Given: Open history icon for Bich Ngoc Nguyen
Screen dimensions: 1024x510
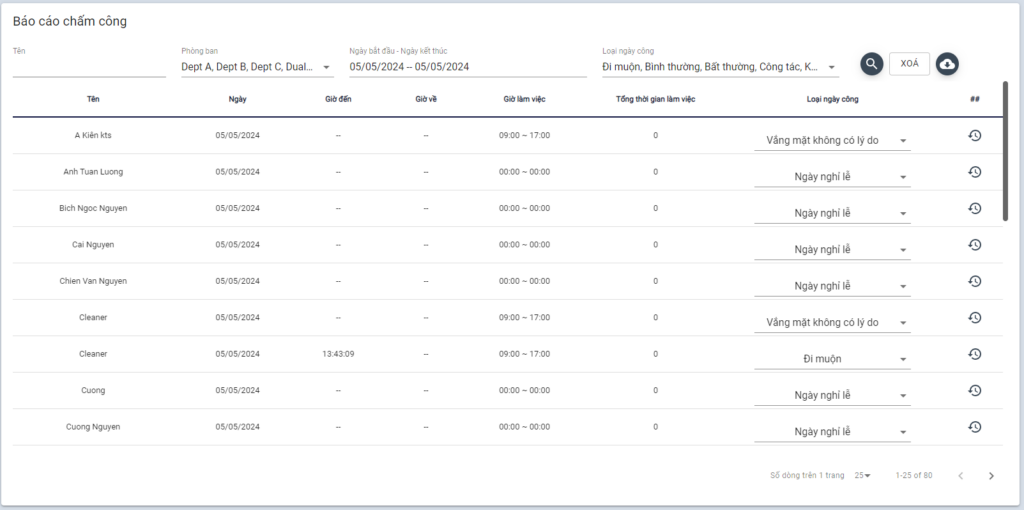Looking at the screenshot, I should 974,208.
